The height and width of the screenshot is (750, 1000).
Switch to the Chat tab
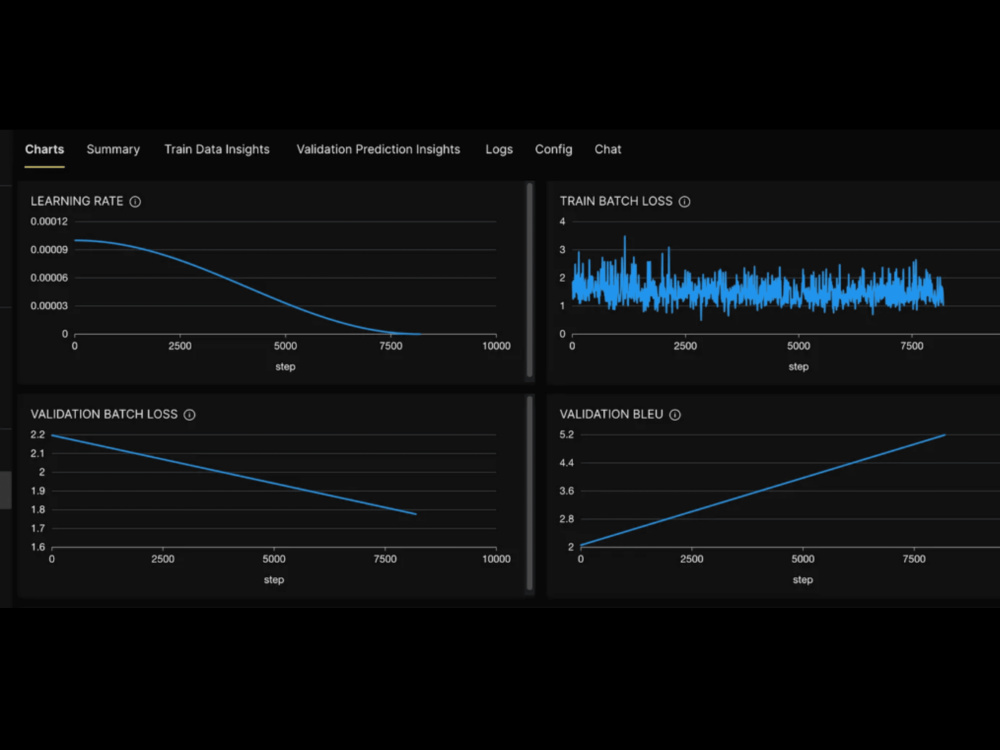pos(608,149)
